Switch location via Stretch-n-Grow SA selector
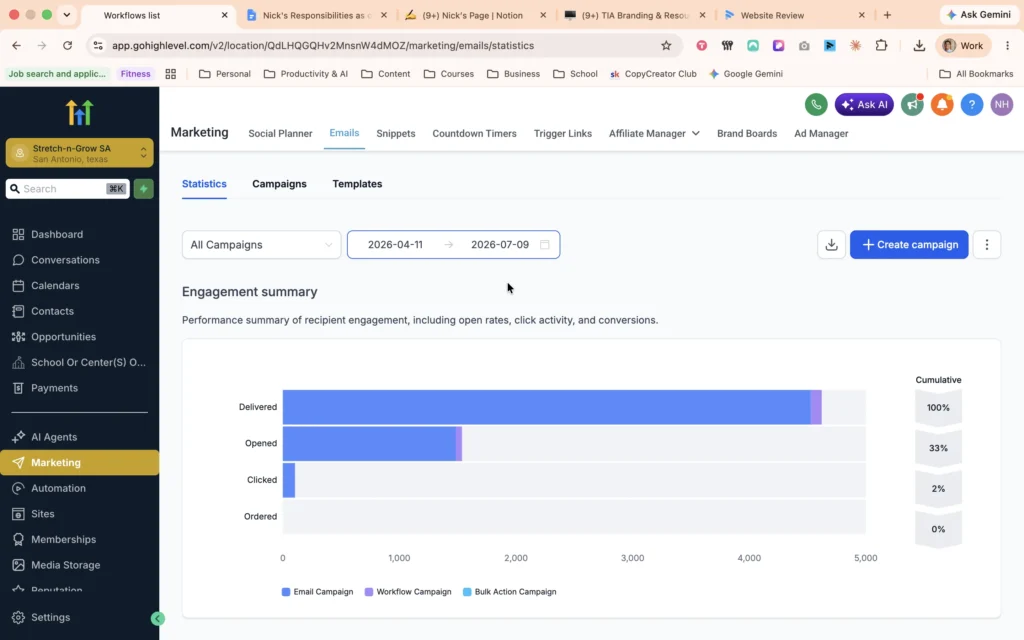1024x640 pixels. click(80, 153)
